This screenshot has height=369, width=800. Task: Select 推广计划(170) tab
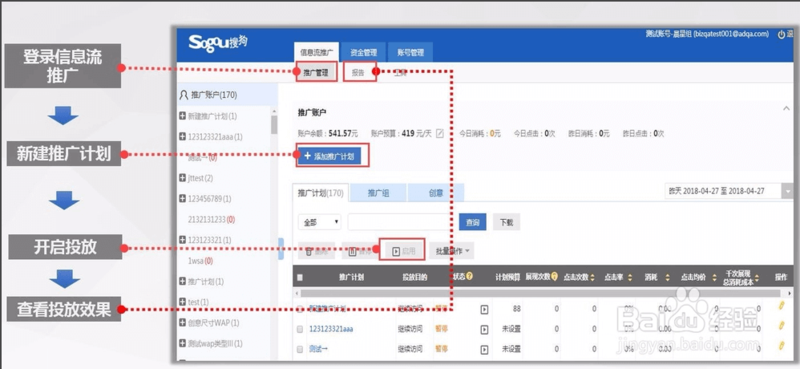pos(320,193)
